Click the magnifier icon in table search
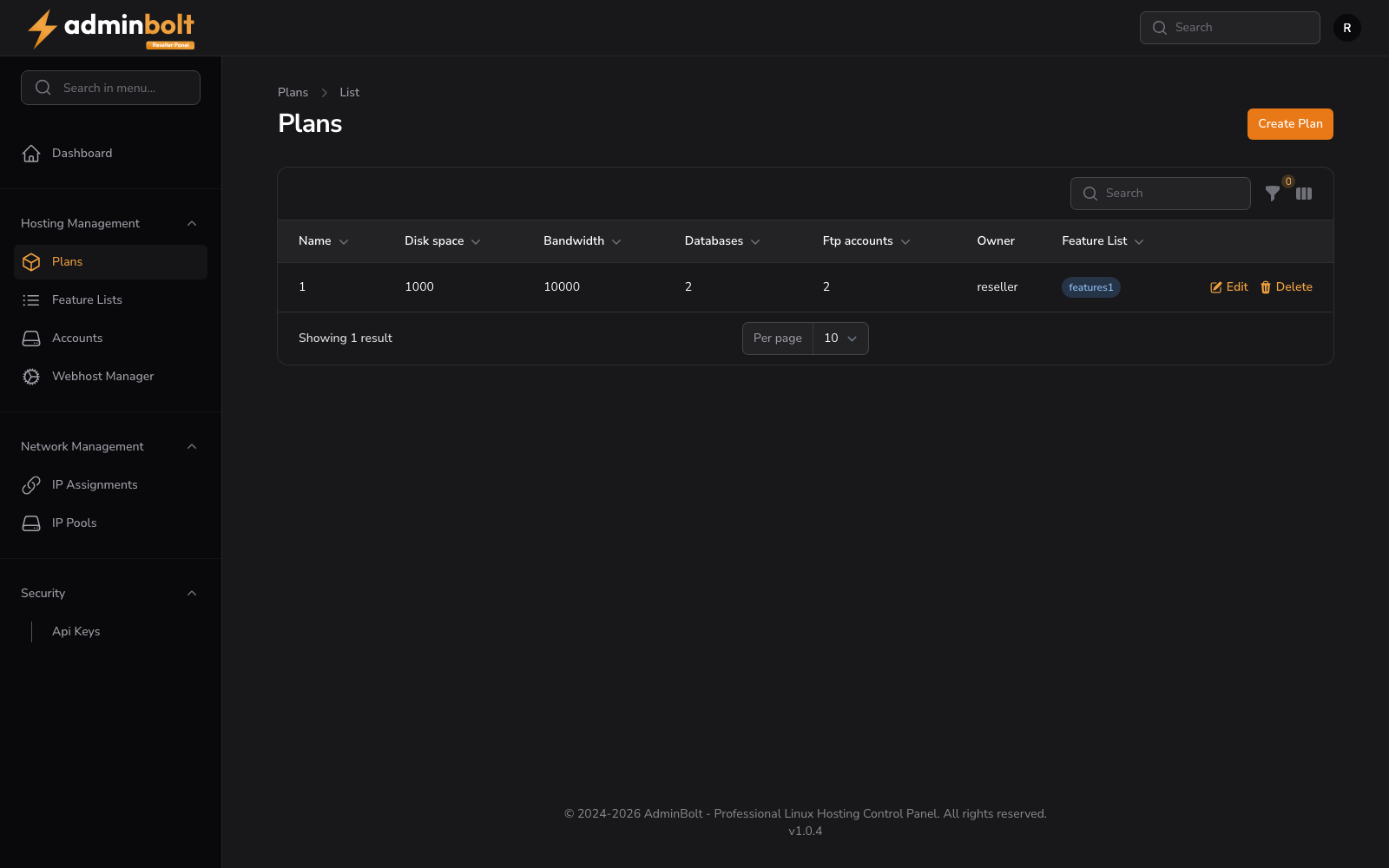 tap(1090, 194)
